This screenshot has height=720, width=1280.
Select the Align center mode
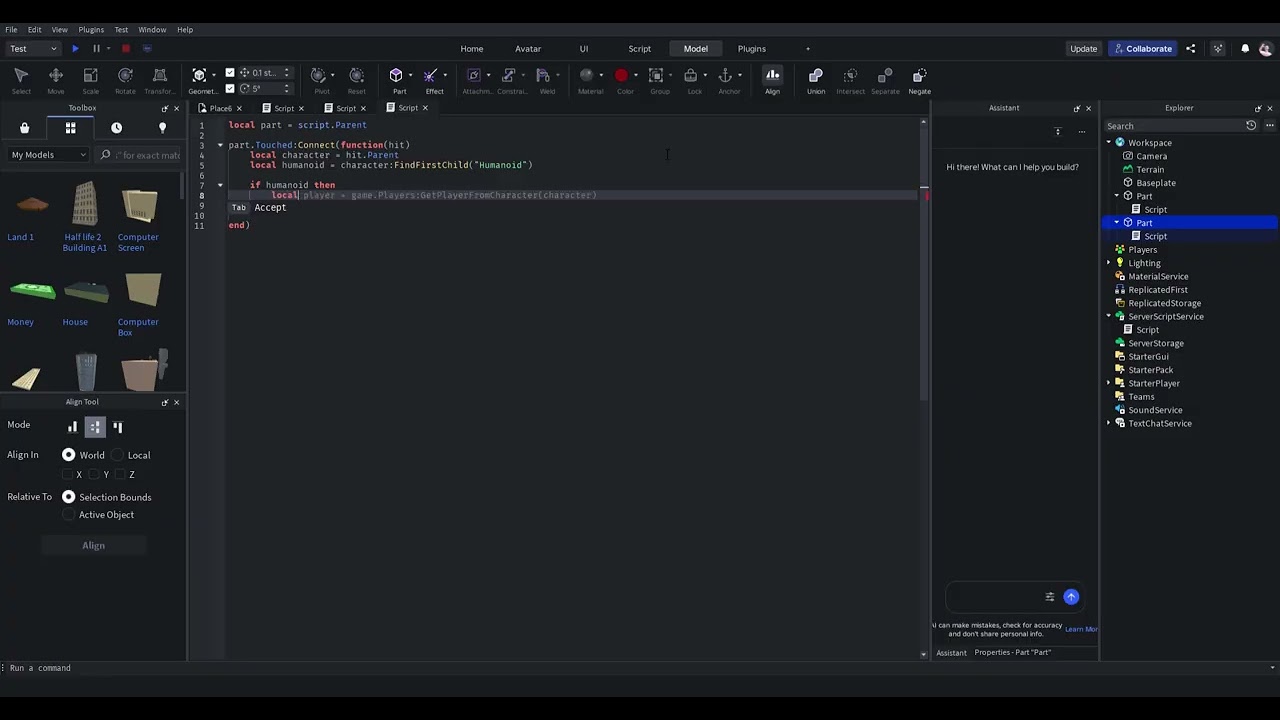click(95, 427)
